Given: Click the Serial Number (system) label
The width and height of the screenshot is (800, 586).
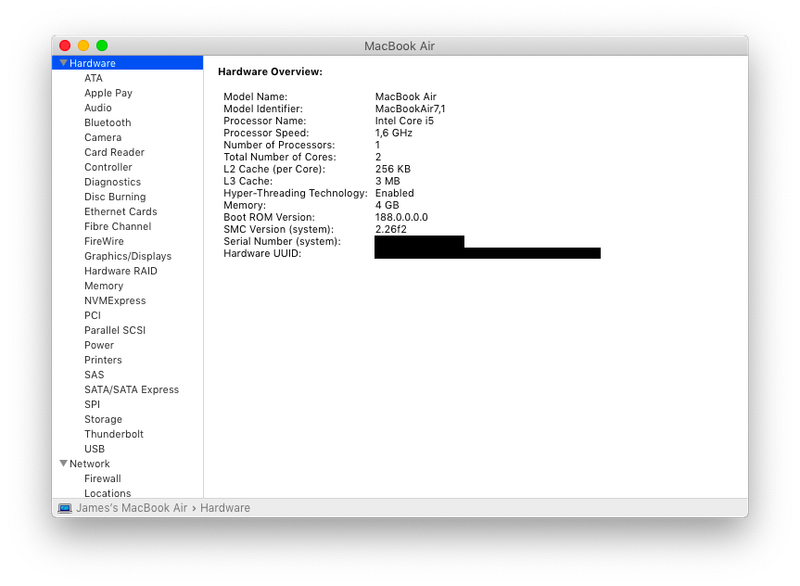Looking at the screenshot, I should coord(282,241).
